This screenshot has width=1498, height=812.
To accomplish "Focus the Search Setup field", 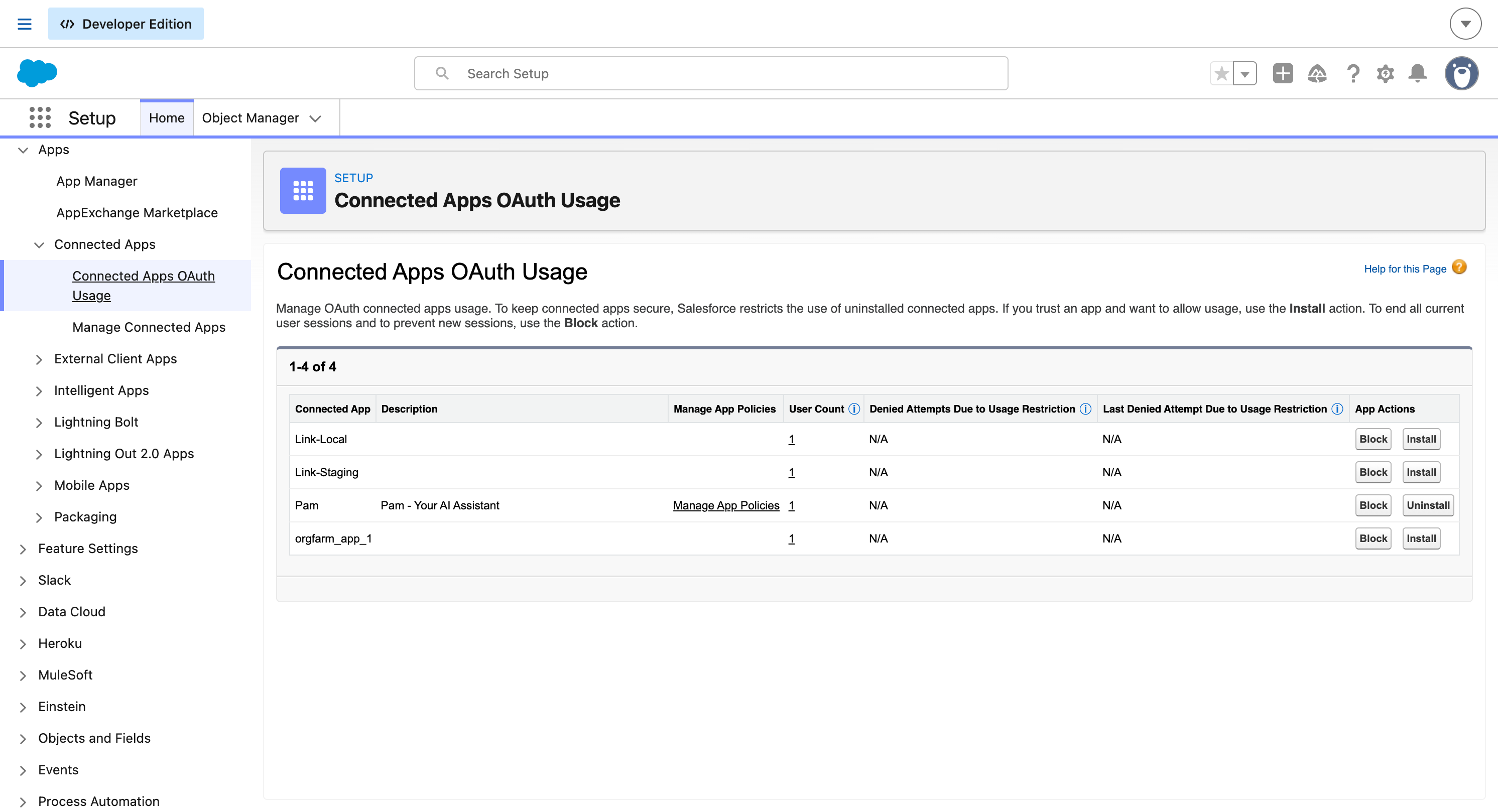I will point(711,73).
